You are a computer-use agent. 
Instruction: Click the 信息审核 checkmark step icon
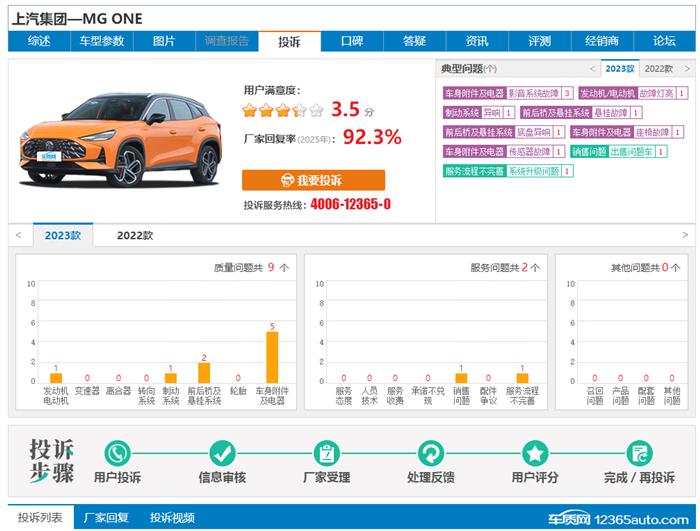222,453
